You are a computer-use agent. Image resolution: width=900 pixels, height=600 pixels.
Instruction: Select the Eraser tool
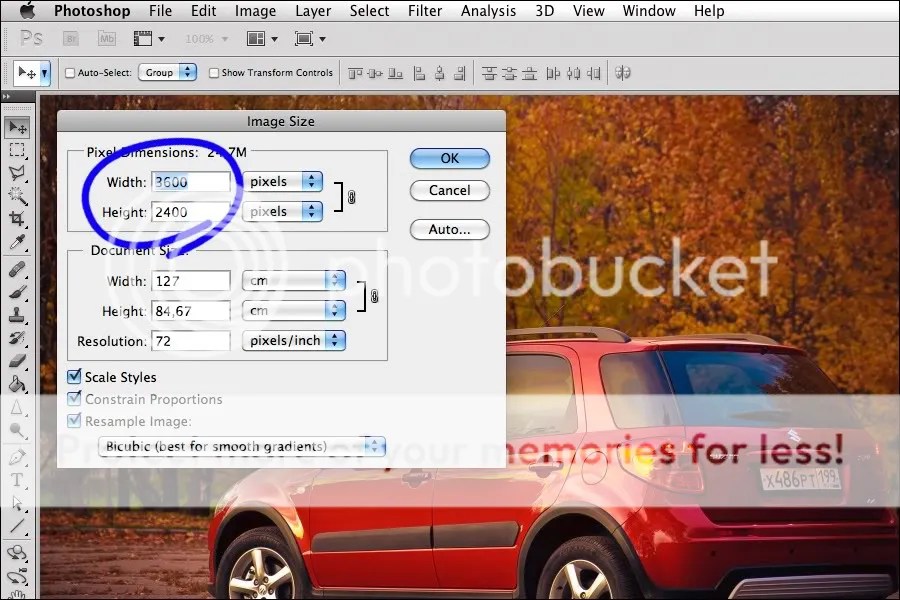(x=17, y=361)
